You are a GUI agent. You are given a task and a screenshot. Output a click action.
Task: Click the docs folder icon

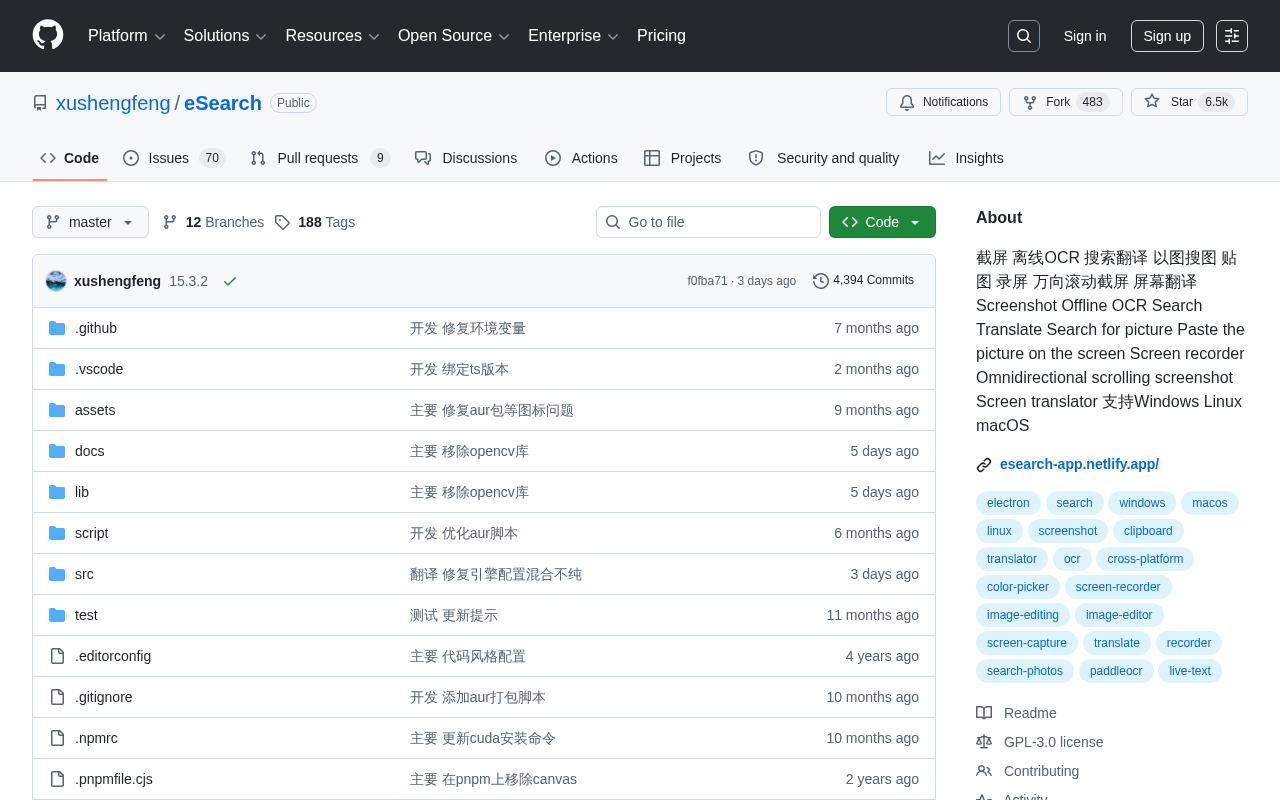57,451
